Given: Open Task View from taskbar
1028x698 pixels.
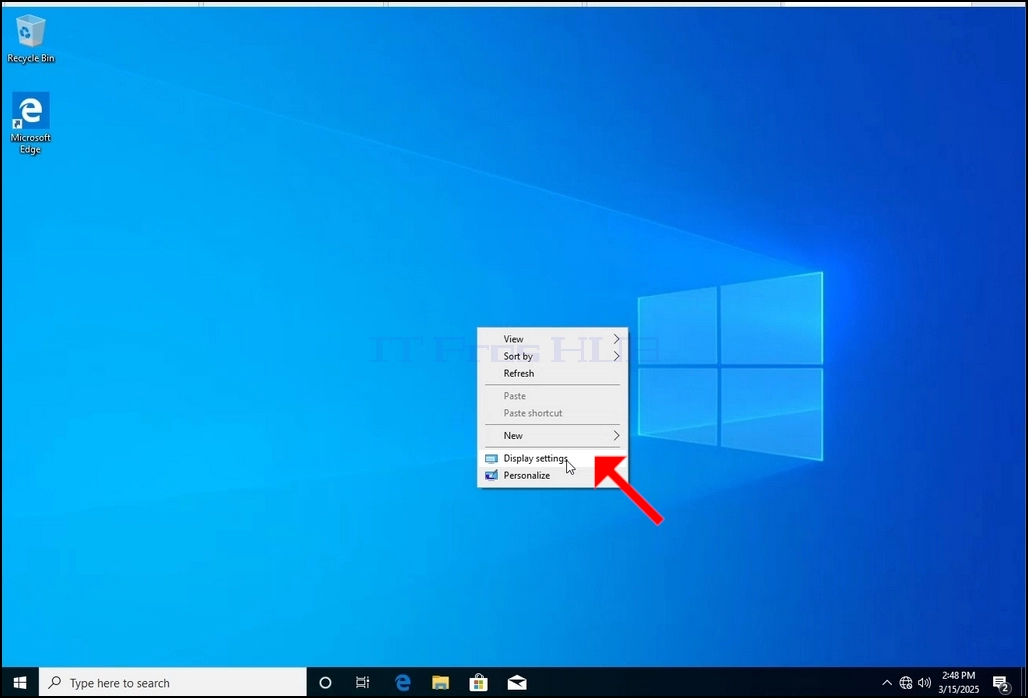Looking at the screenshot, I should coord(363,683).
